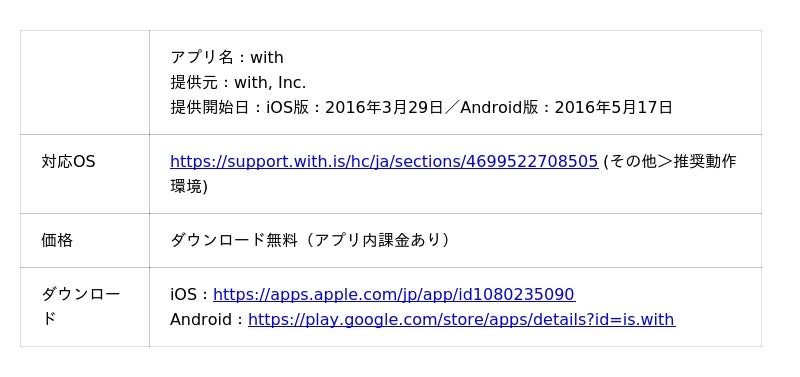Click the ダウンロード row header cell
Viewport: 800px width, 377px height.
point(85,307)
